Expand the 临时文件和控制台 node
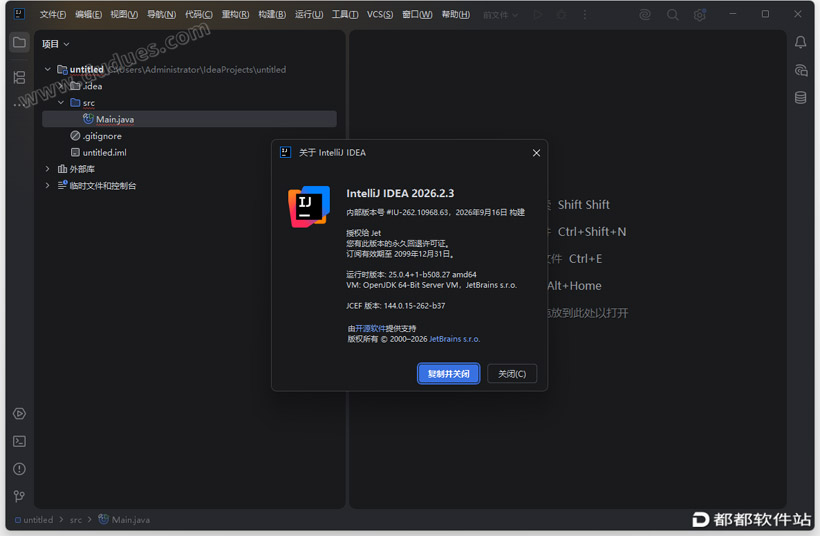 point(48,185)
